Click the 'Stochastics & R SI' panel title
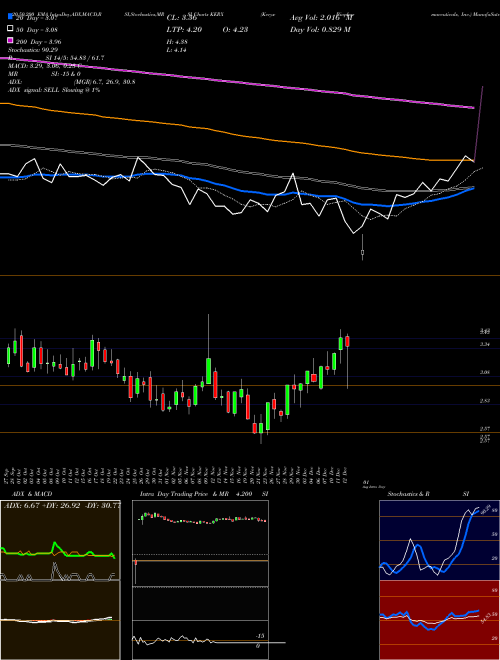500x660 pixels. point(428,494)
